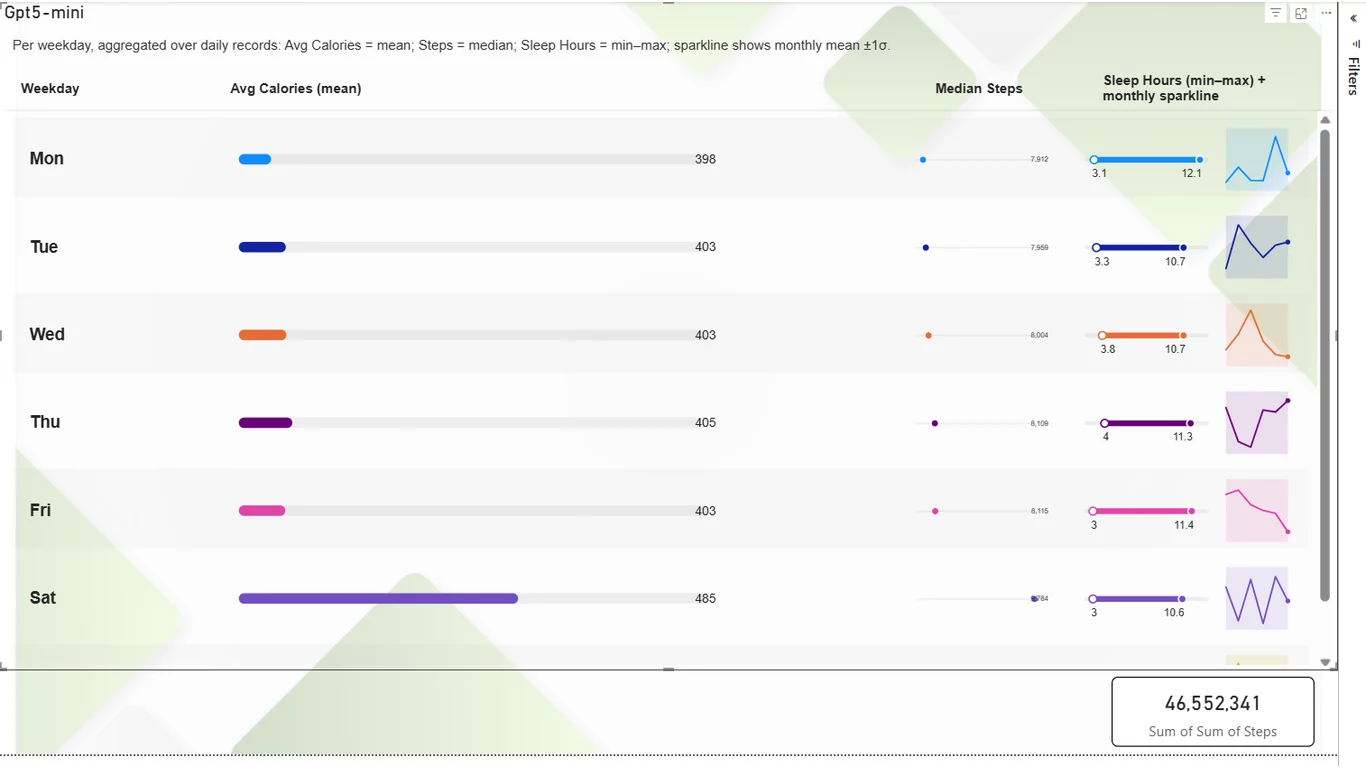Select the Tuesday sparkline chart
The height and width of the screenshot is (768, 1366).
click(x=1257, y=247)
